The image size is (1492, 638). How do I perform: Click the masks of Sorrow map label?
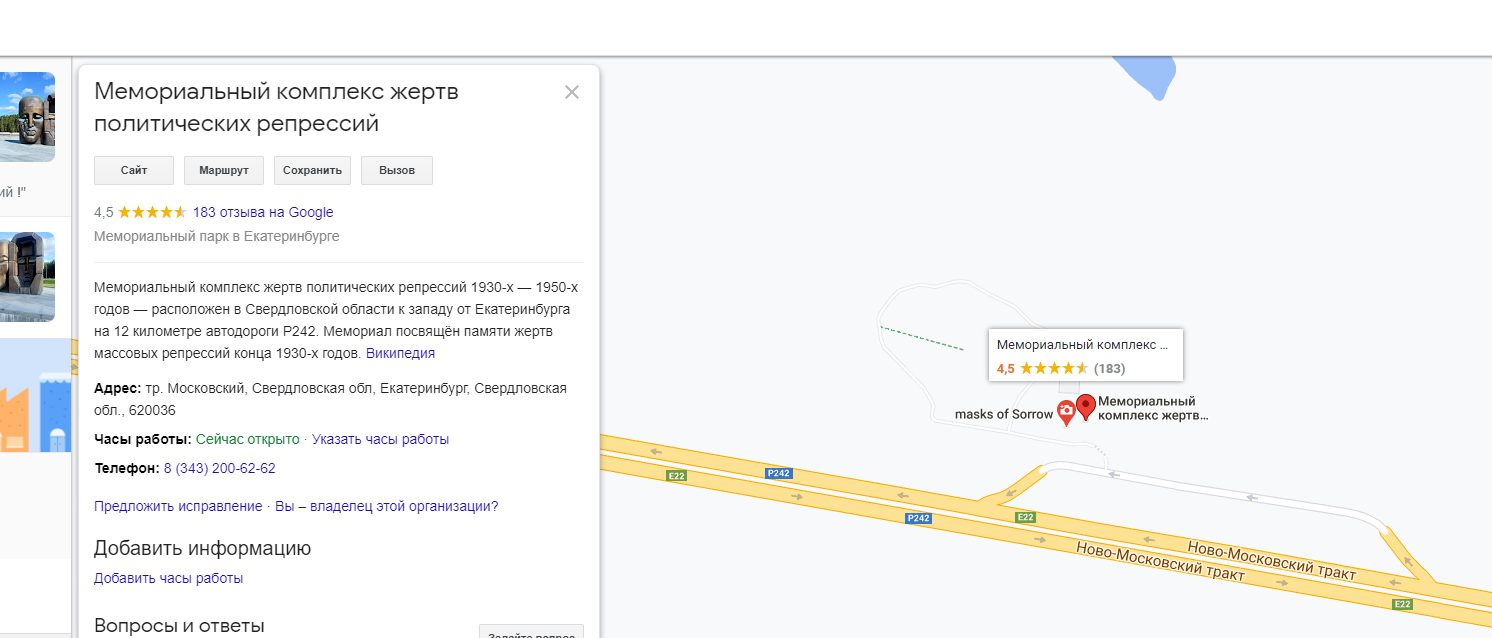tap(1004, 414)
